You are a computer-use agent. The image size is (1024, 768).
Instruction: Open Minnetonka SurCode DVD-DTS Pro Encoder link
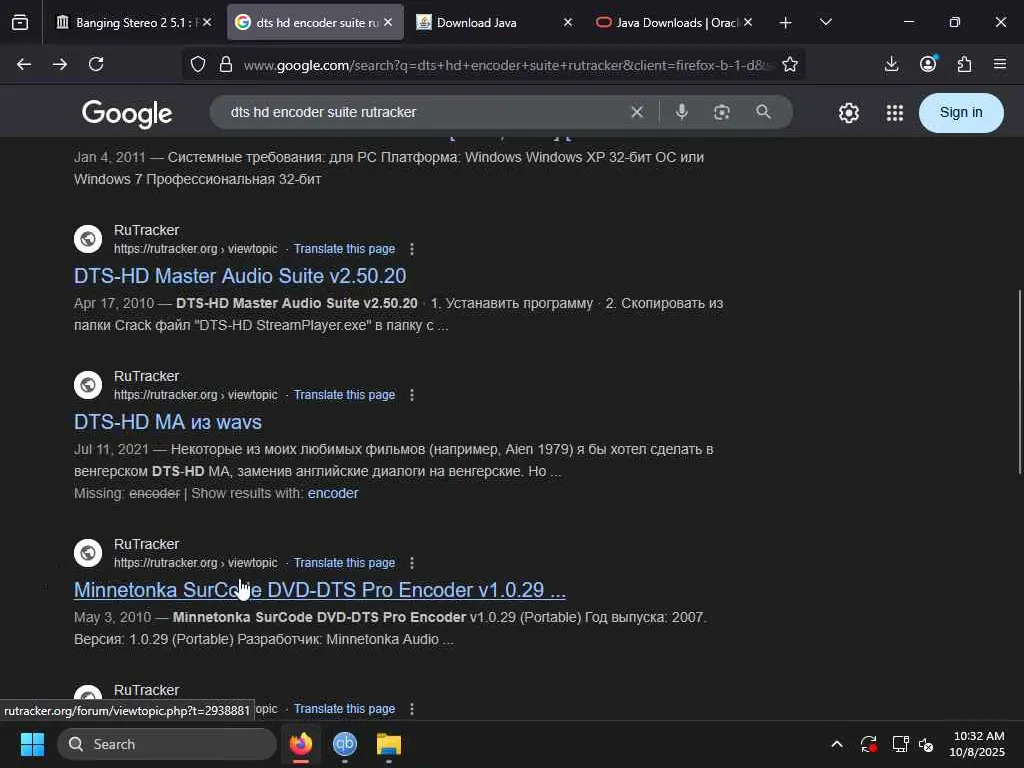[320, 590]
